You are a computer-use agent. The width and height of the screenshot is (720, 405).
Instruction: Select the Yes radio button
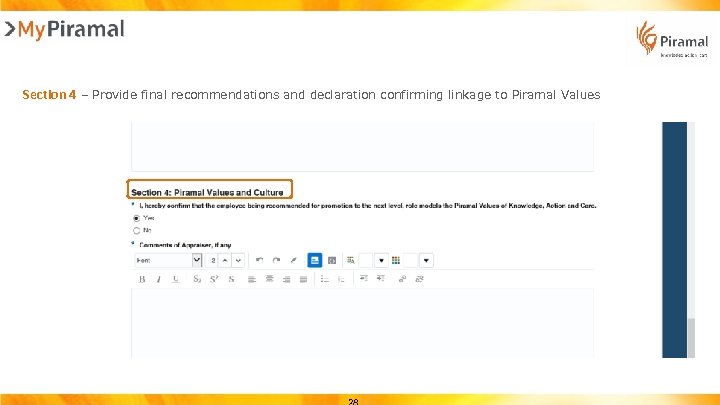[x=136, y=218]
